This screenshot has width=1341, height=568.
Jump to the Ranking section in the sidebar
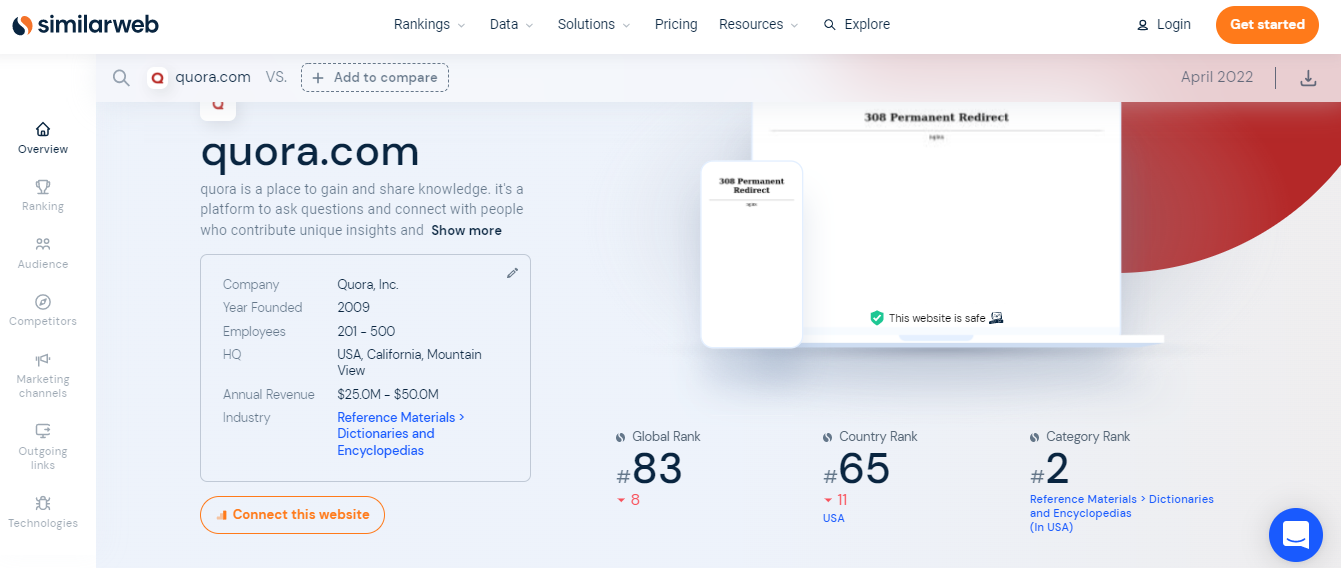(x=43, y=195)
